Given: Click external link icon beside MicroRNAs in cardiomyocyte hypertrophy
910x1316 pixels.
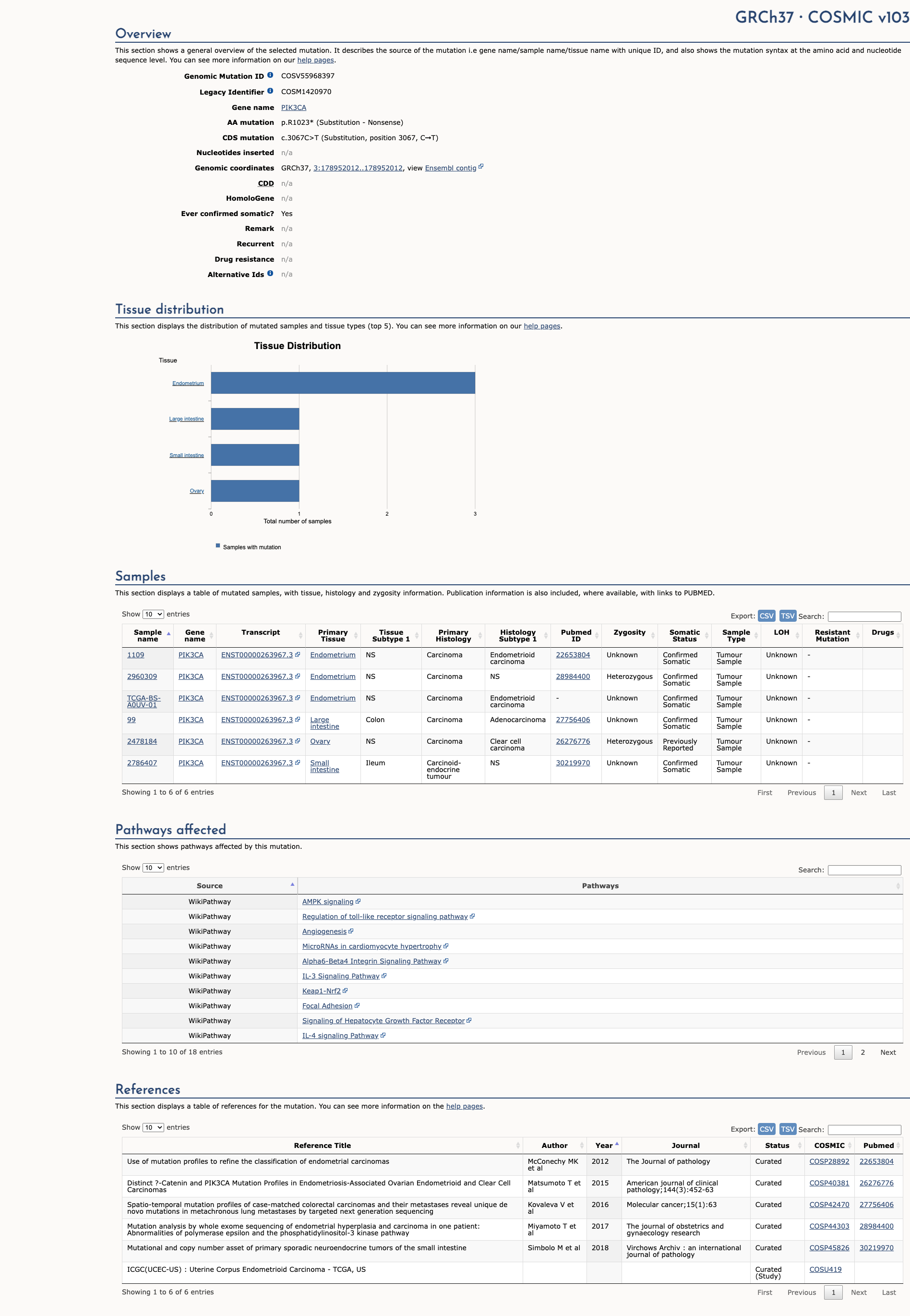Looking at the screenshot, I should pyautogui.click(x=446, y=946).
